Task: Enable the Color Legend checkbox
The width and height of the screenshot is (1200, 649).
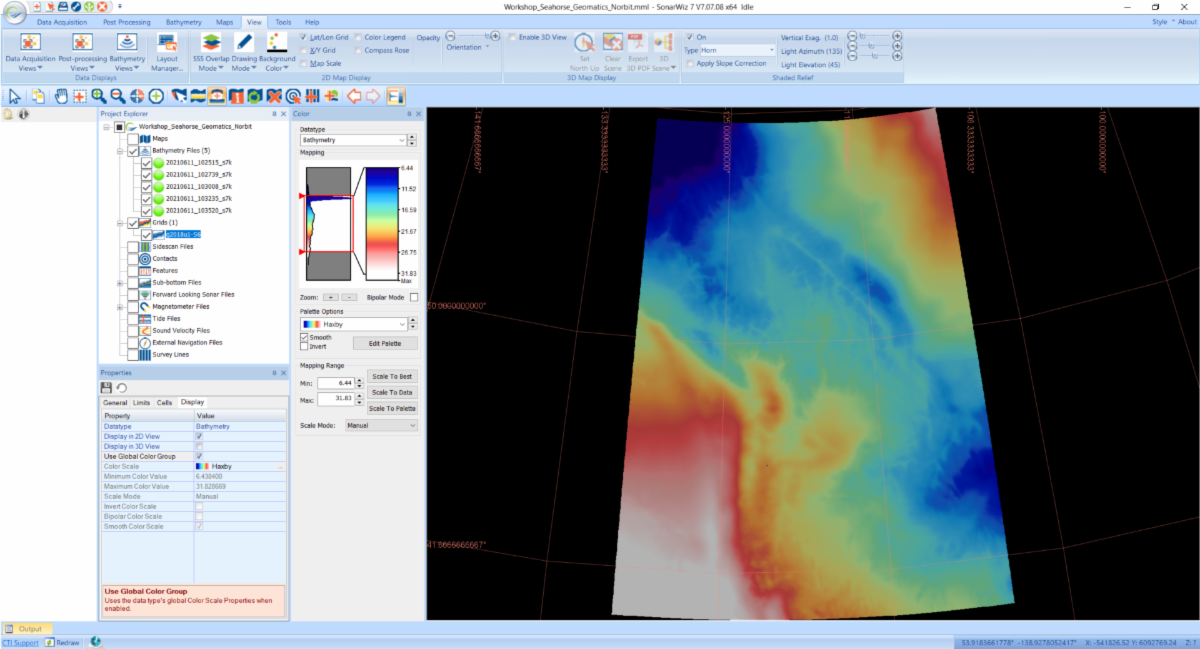Action: coord(358,37)
